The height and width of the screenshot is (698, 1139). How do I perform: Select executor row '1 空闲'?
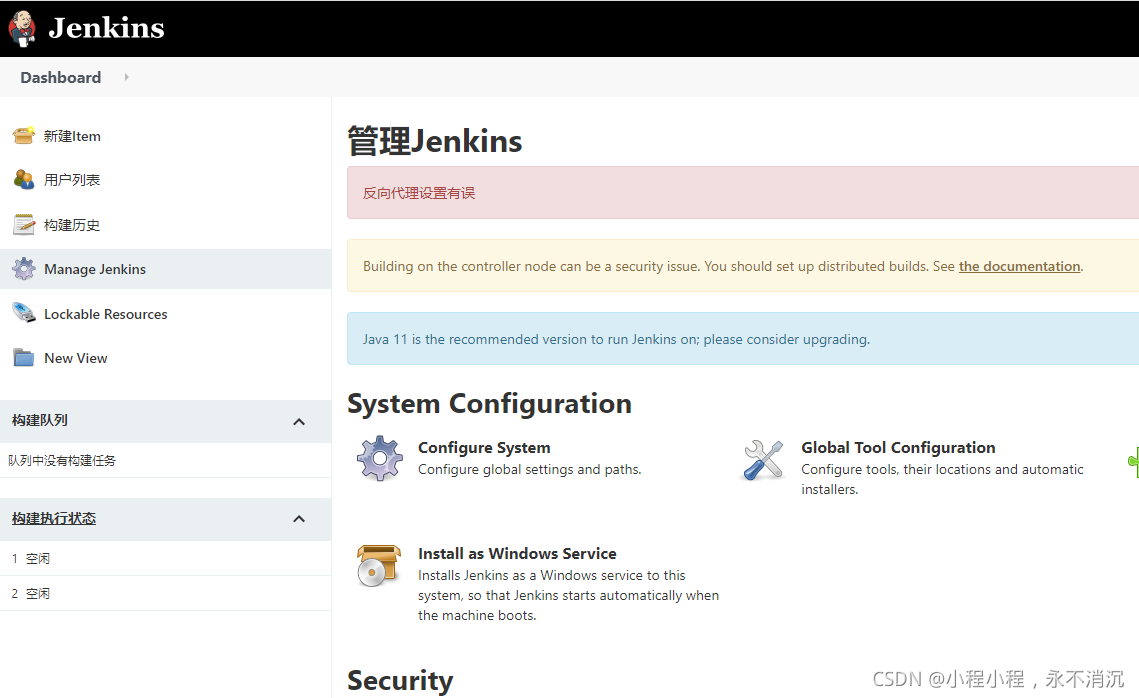pyautogui.click(x=166, y=559)
